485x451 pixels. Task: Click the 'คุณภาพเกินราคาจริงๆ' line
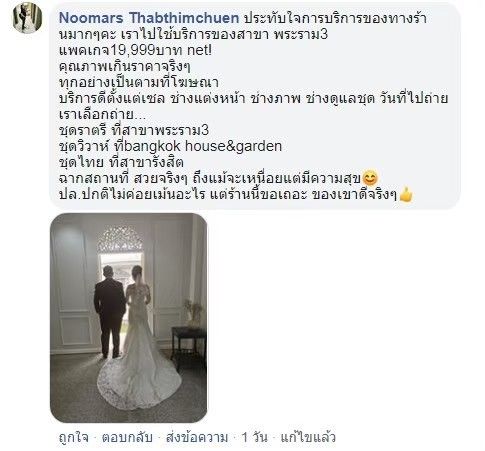coord(125,66)
